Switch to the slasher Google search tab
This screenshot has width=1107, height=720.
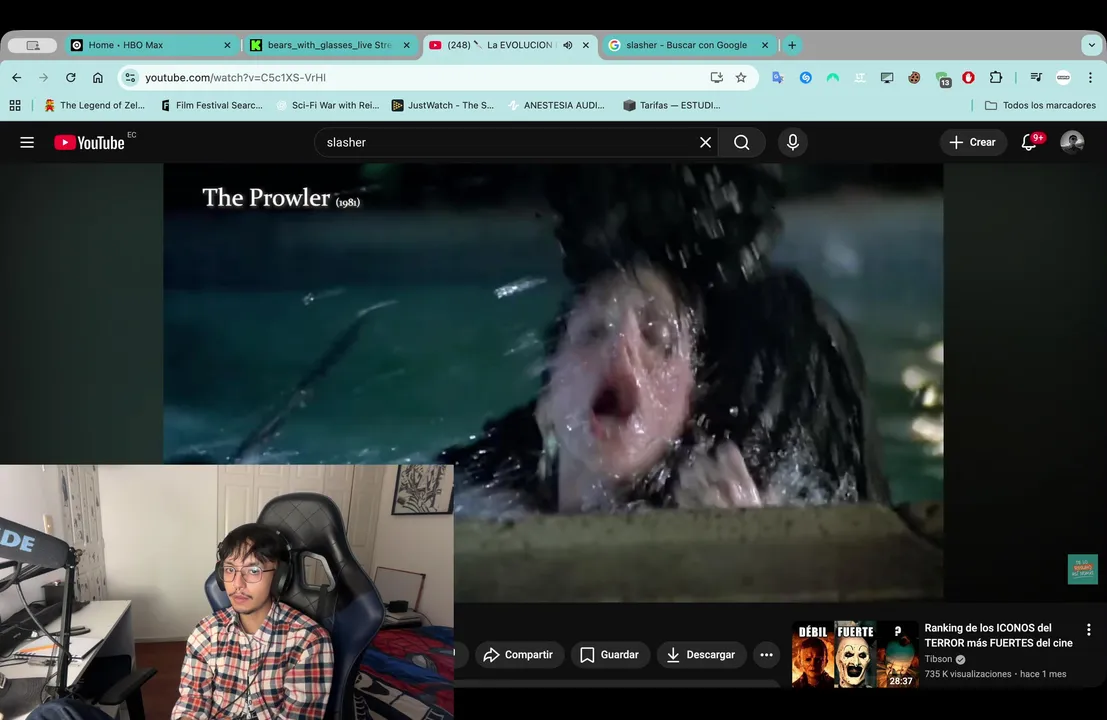687,45
